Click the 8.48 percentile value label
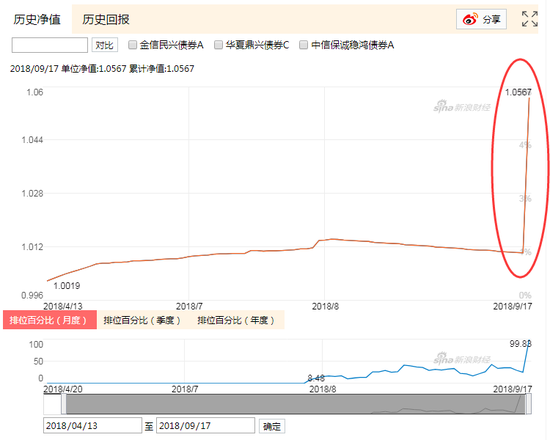This screenshot has height=440, width=550. click(316, 378)
